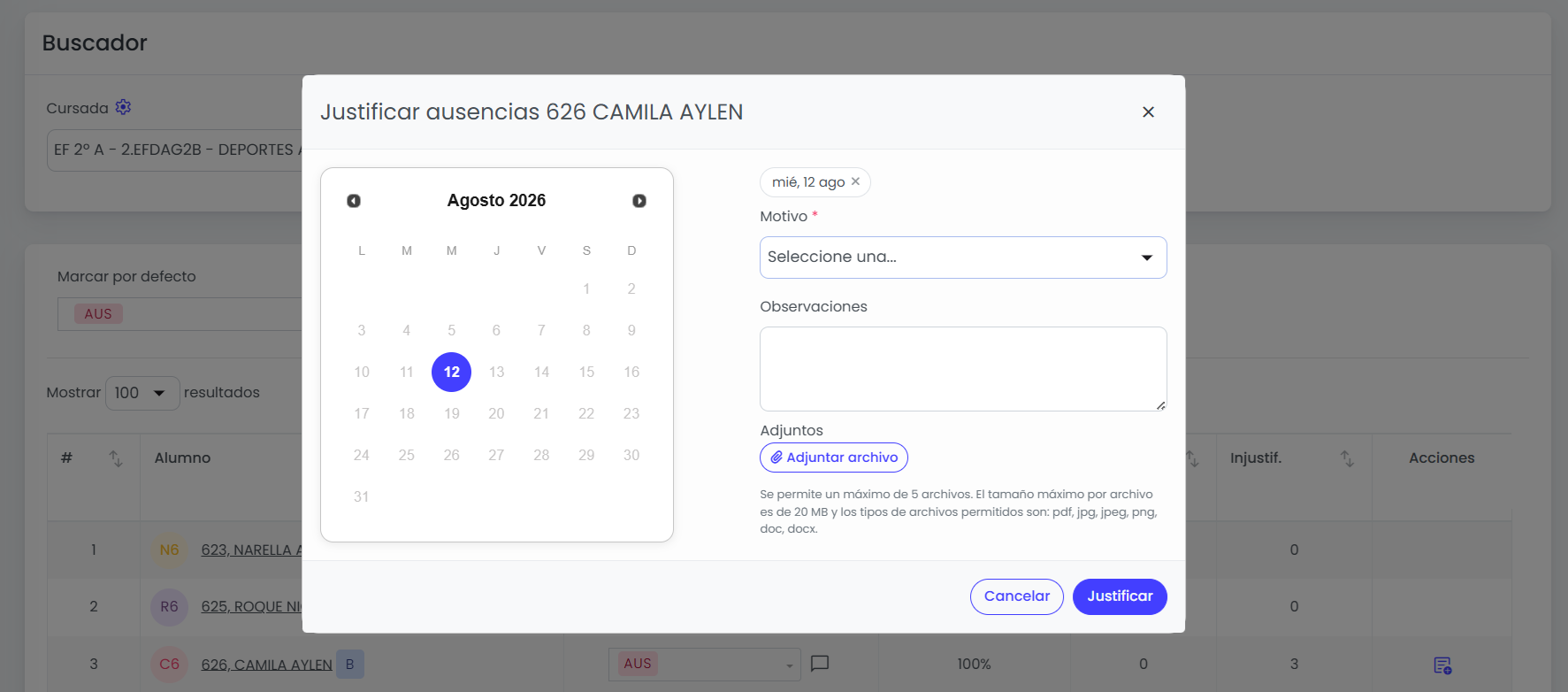This screenshot has width=1568, height=692.
Task: Select August 28 in the calendar
Action: tap(541, 455)
